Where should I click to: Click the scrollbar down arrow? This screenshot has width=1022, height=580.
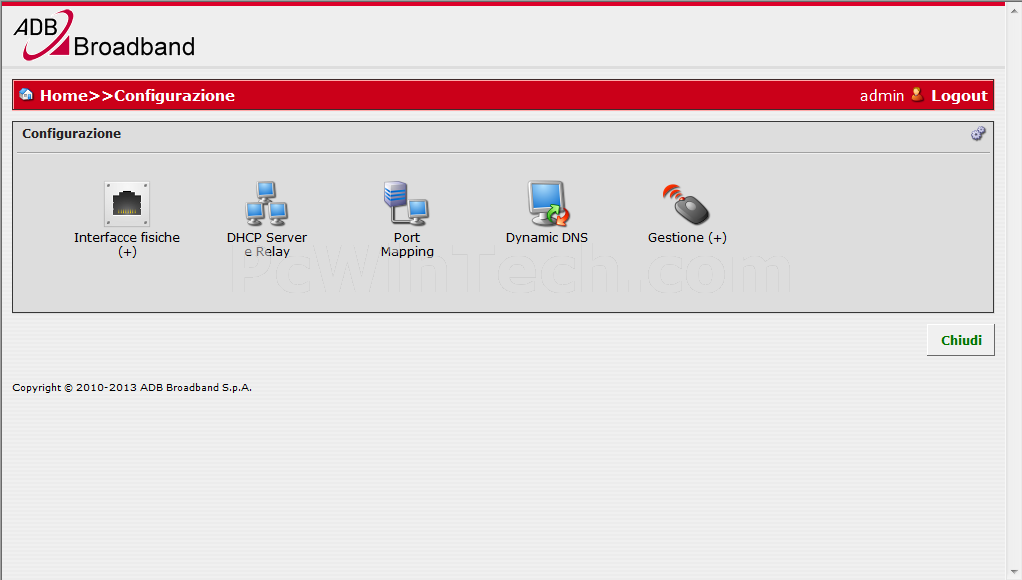pos(1014,572)
